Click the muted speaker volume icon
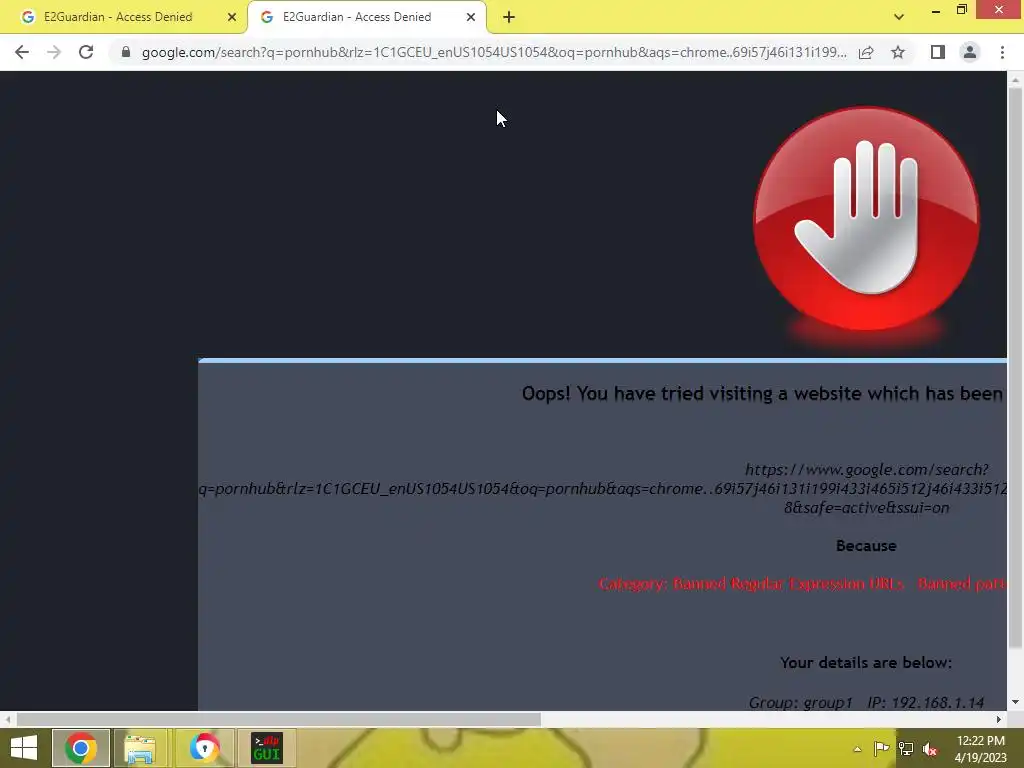 point(930,749)
